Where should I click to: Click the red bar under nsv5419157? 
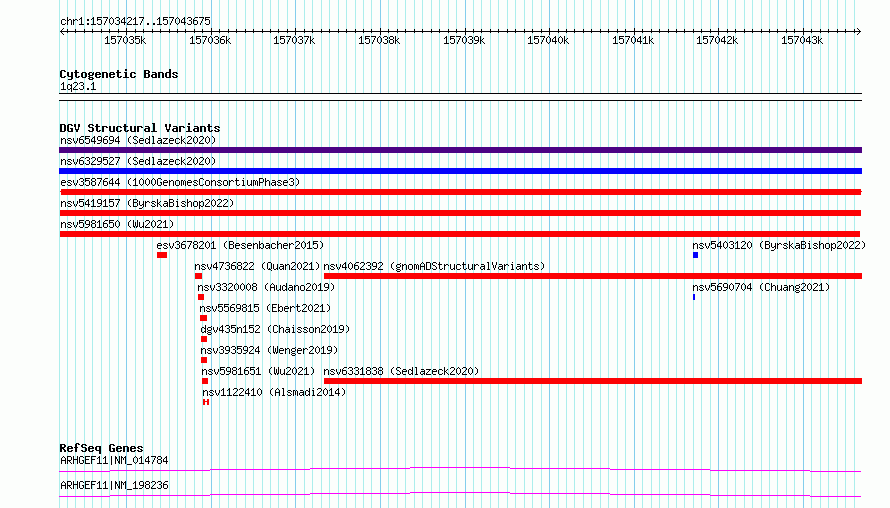tap(460, 213)
